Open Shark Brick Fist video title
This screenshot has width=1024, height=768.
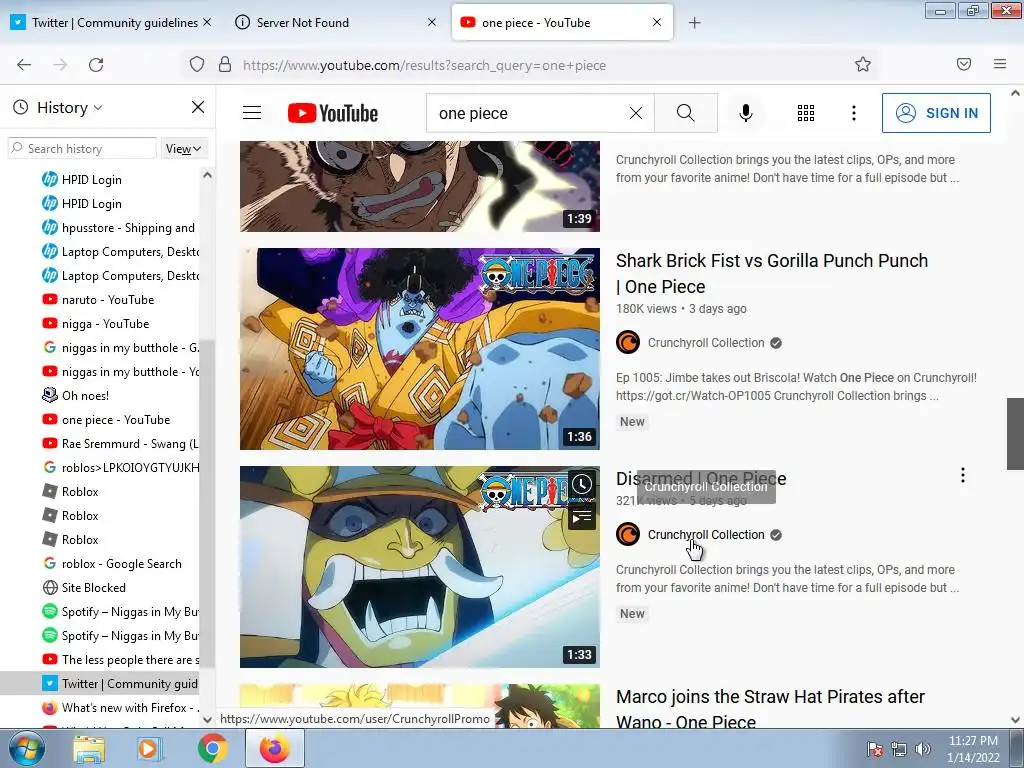[772, 273]
